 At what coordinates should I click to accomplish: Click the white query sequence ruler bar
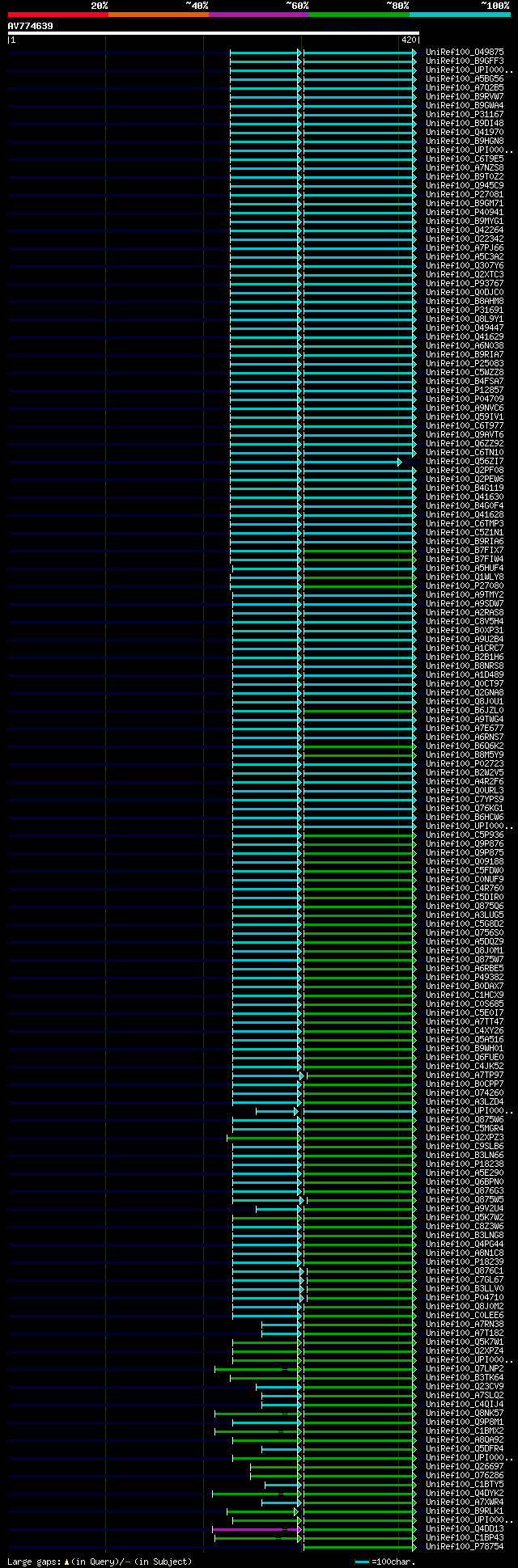[213, 33]
